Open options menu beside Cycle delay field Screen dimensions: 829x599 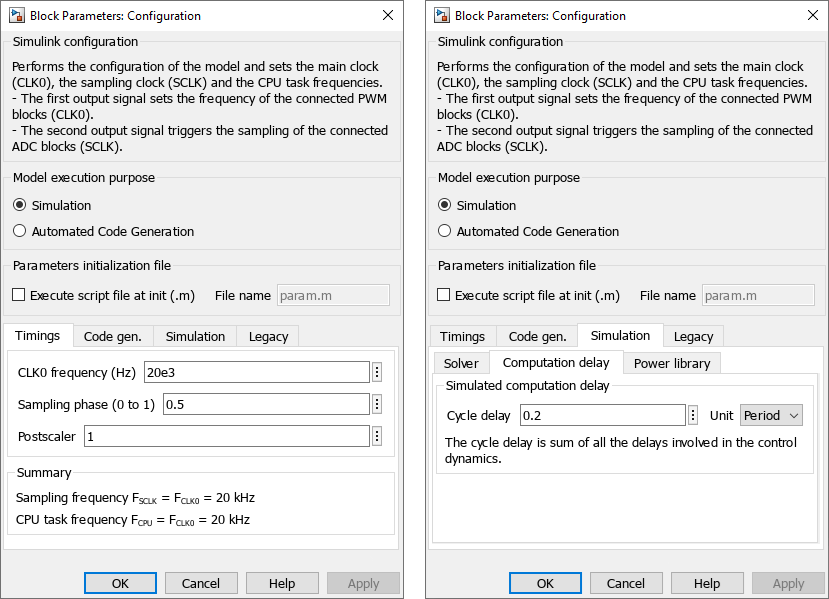[x=693, y=415]
